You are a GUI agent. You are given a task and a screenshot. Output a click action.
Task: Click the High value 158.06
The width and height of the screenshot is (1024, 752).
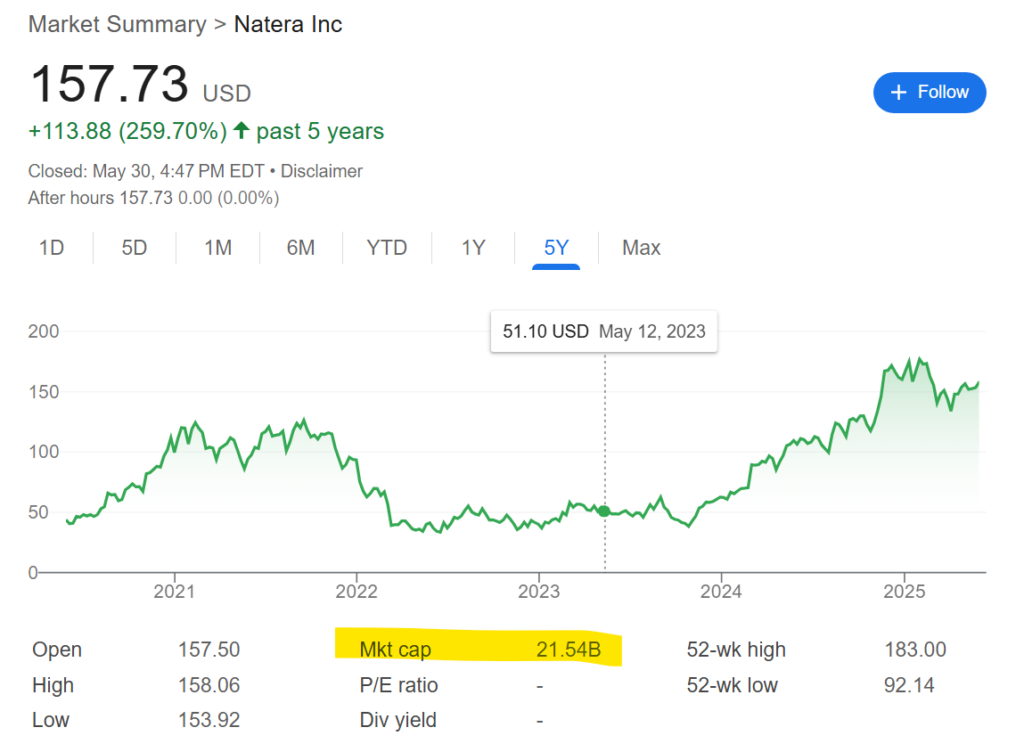pos(209,685)
